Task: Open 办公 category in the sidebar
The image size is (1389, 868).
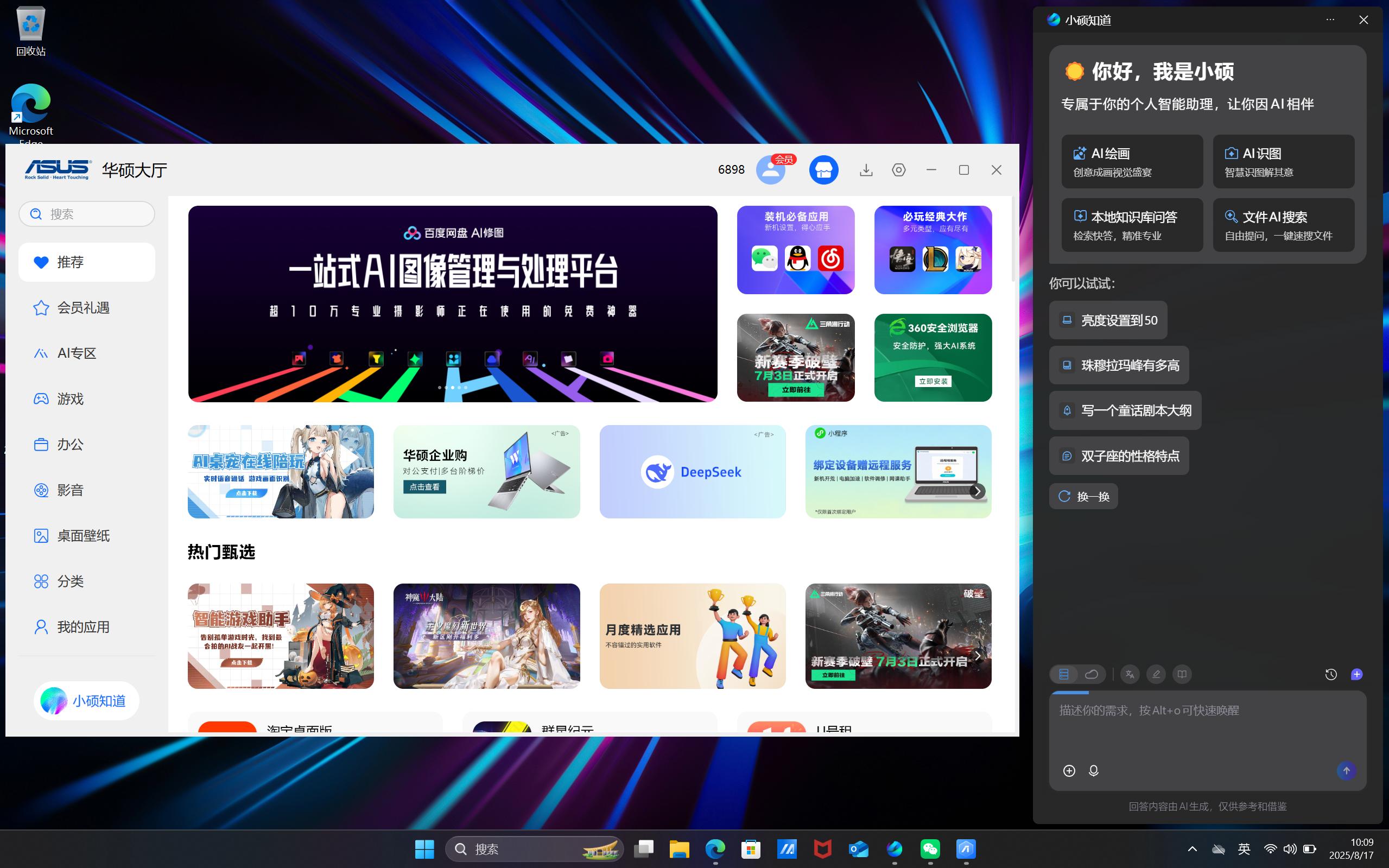Action: click(87, 445)
